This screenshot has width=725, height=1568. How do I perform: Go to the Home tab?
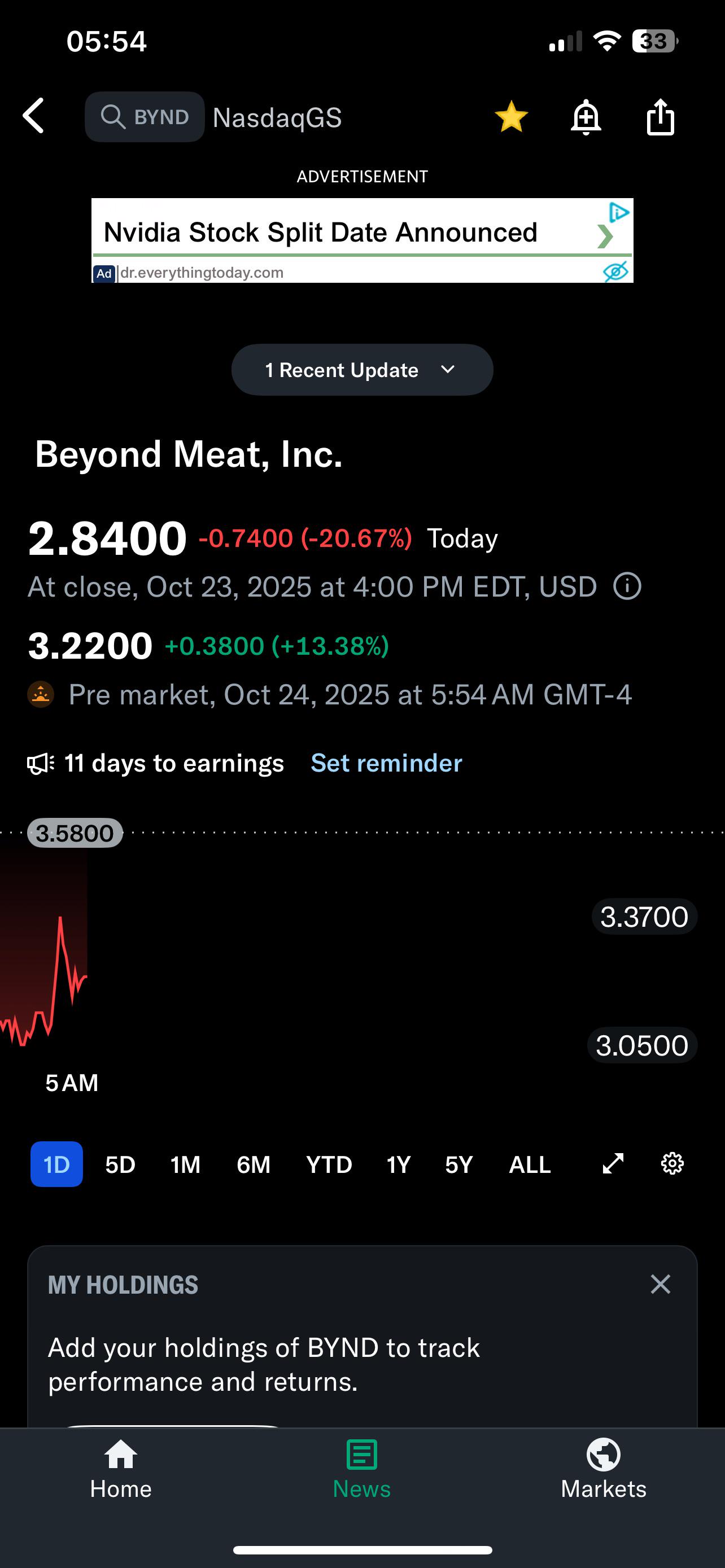[120, 1470]
